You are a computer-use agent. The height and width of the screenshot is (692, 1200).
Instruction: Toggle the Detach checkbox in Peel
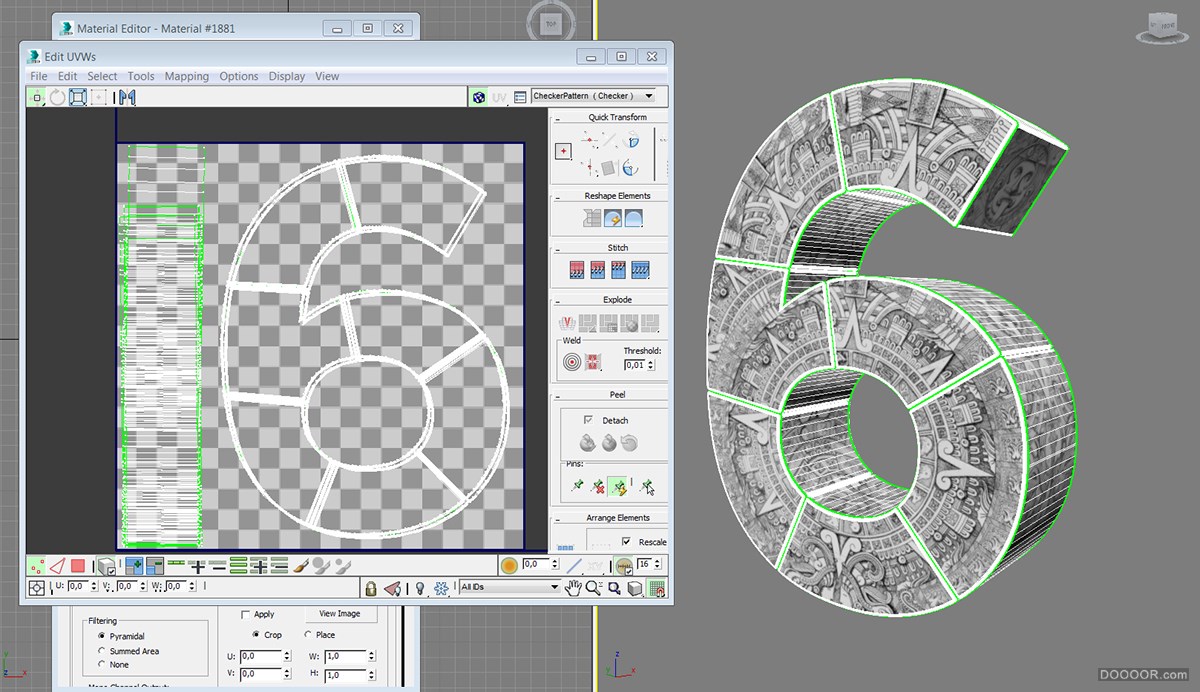pos(588,420)
